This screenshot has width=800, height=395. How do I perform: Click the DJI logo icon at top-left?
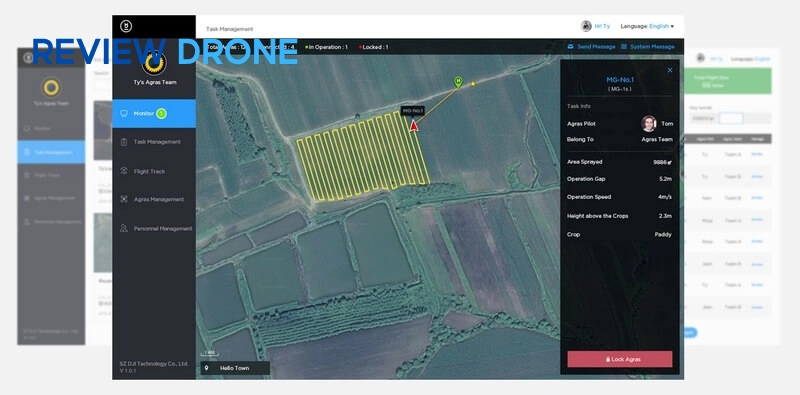126,26
